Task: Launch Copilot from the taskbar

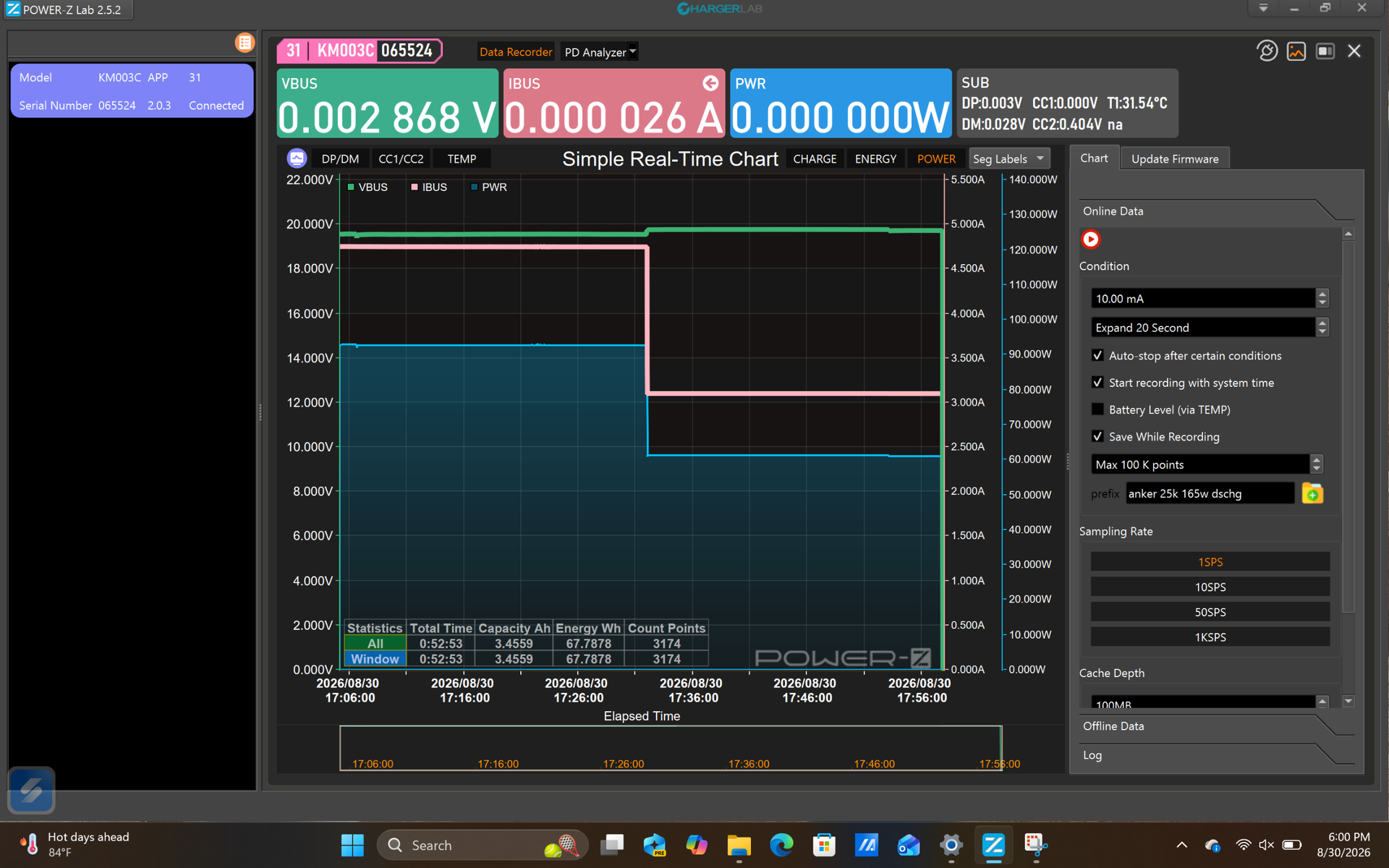Action: click(697, 845)
